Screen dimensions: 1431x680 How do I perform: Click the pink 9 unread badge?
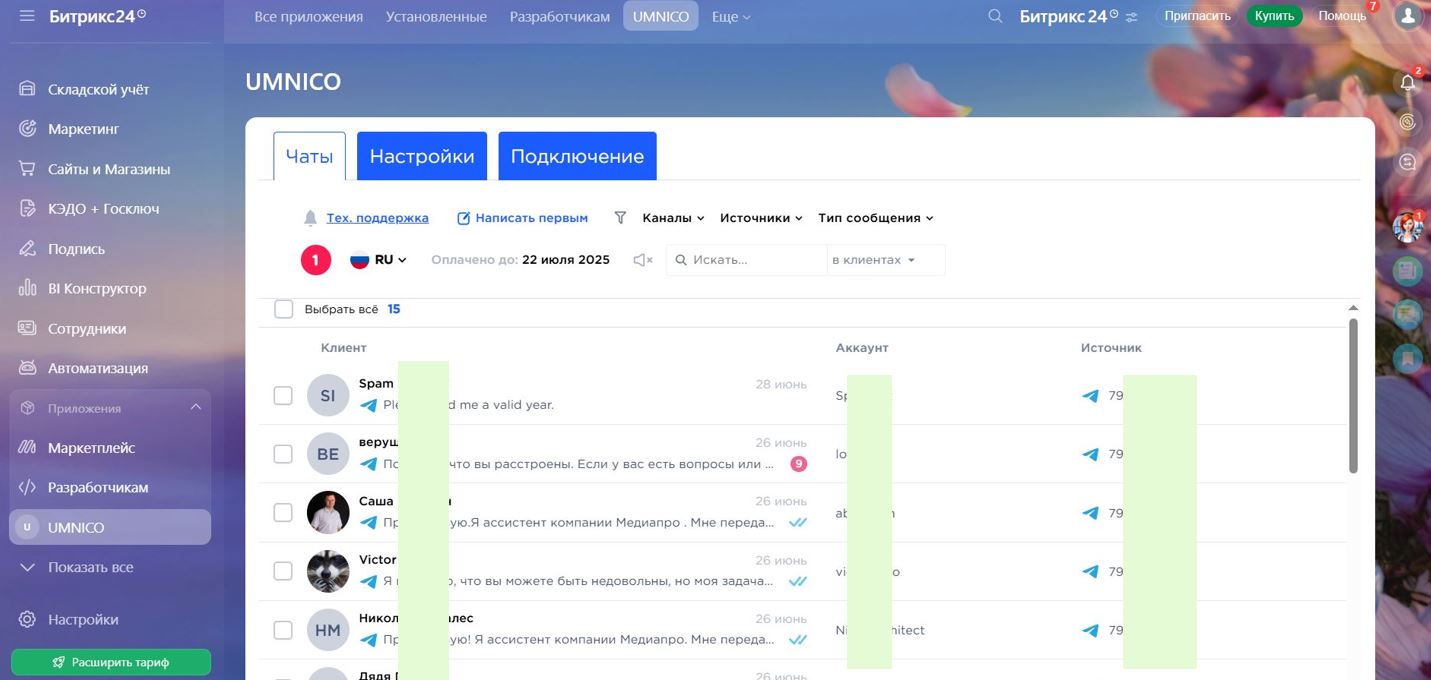798,464
